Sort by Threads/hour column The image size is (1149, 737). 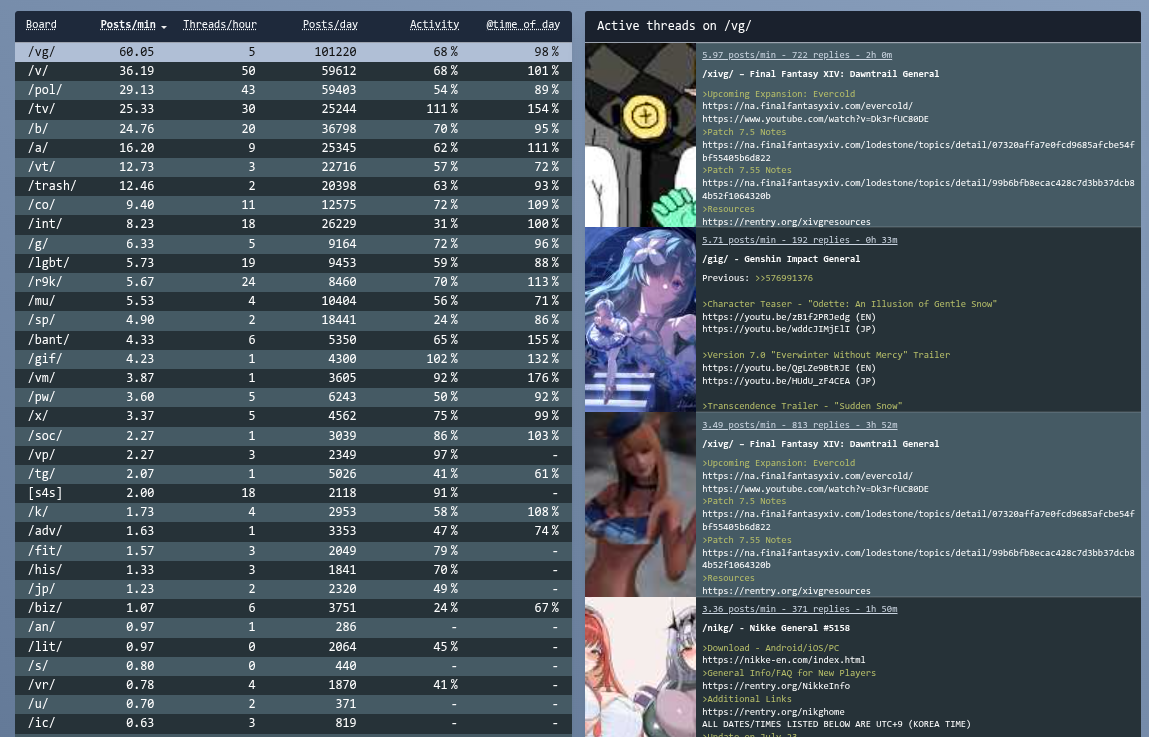pos(219,25)
